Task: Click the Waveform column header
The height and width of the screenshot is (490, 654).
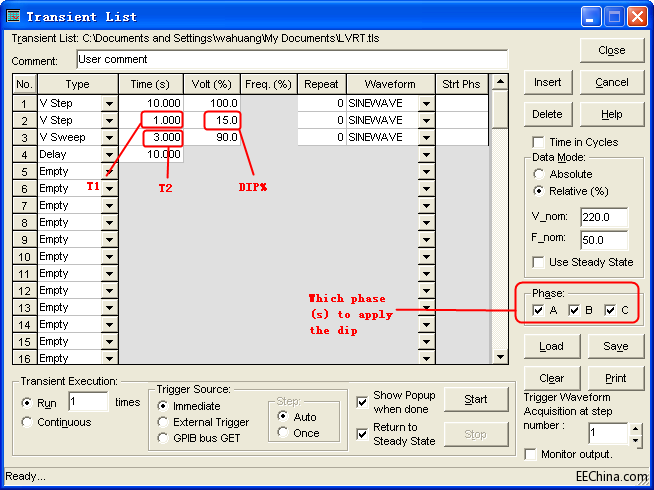Action: tap(390, 84)
